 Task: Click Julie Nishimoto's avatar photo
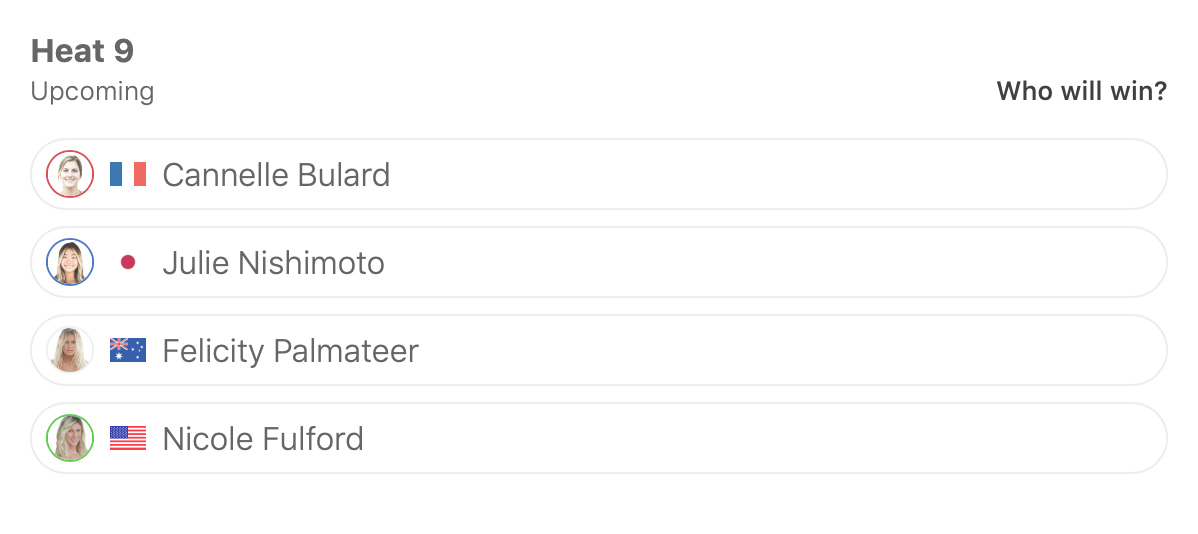70,263
